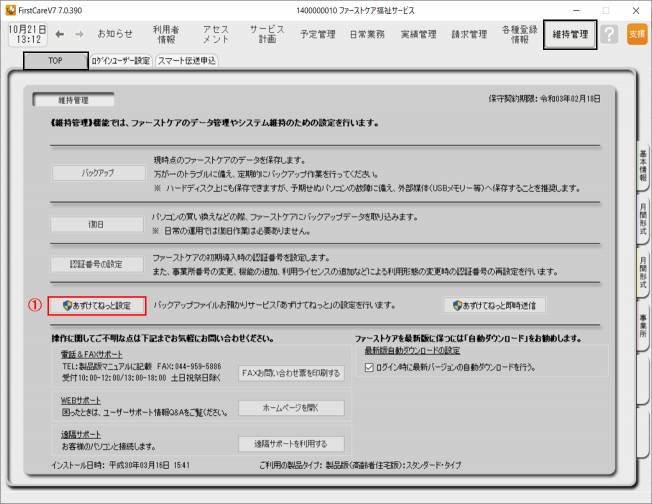Open the 利用者情報 menu
The image size is (652, 504).
[x=166, y=34]
